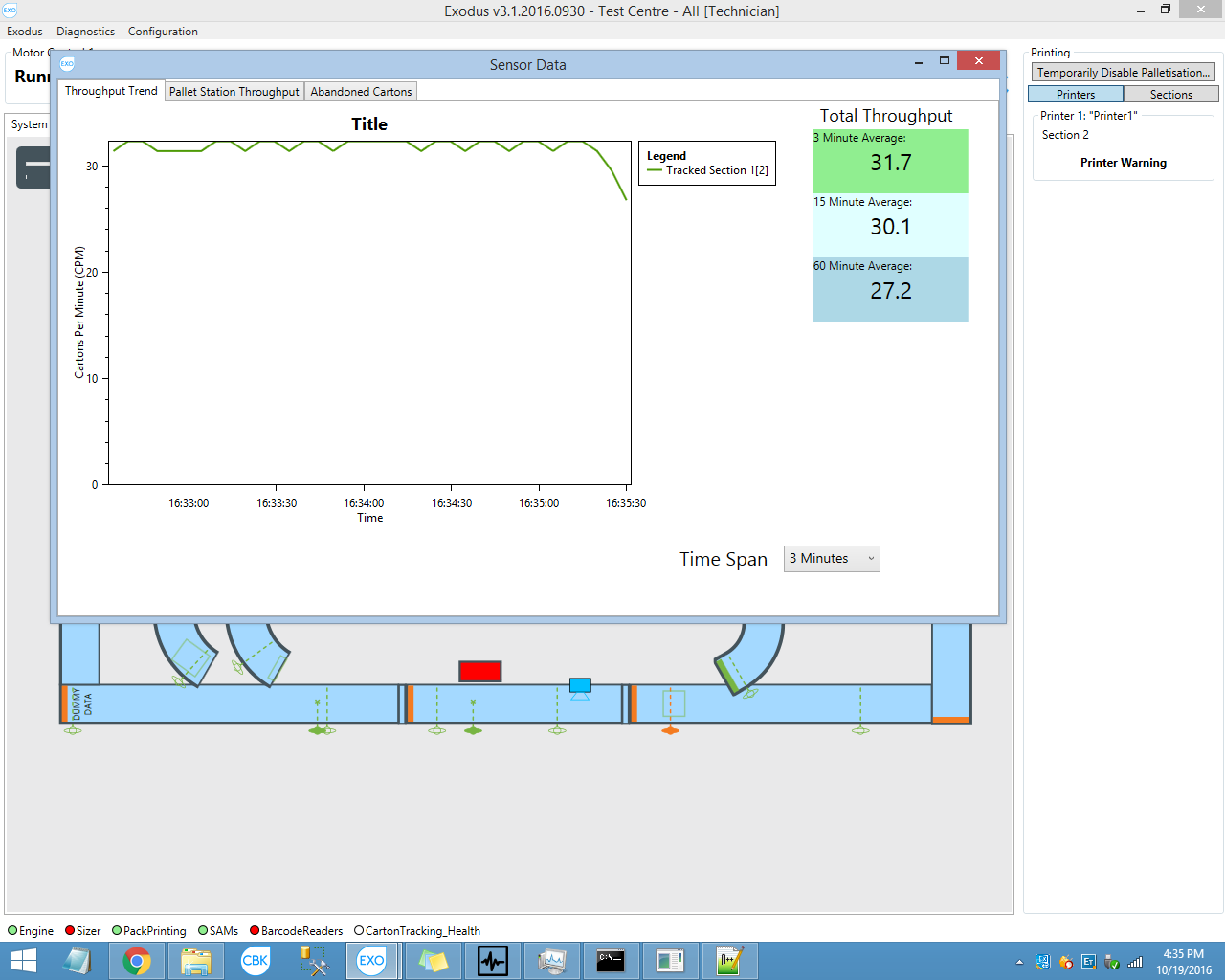
Task: Select the Sections tab button
Action: pos(1171,94)
